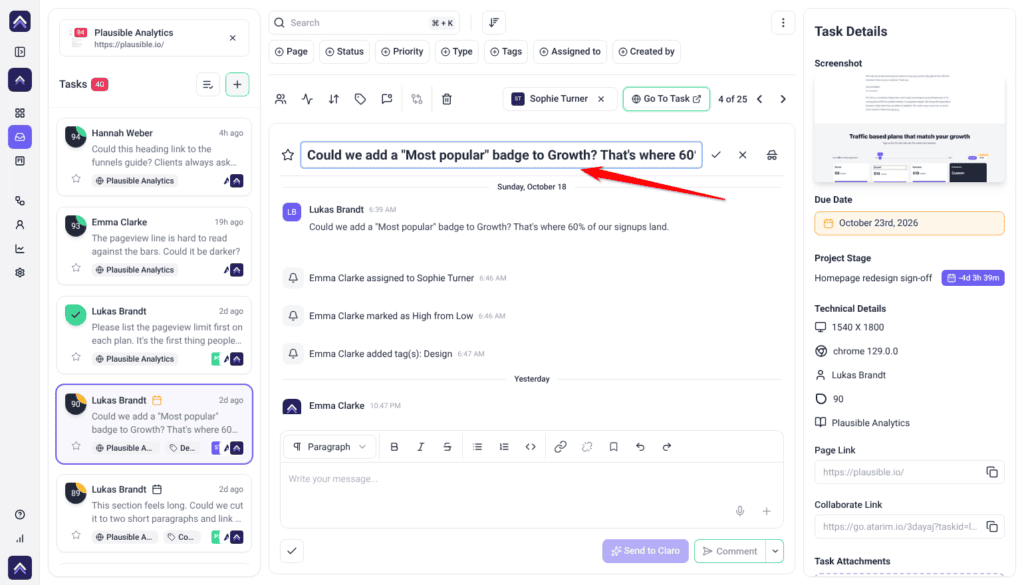Toggle bullet list formatting
The image size is (1024, 585).
click(477, 447)
